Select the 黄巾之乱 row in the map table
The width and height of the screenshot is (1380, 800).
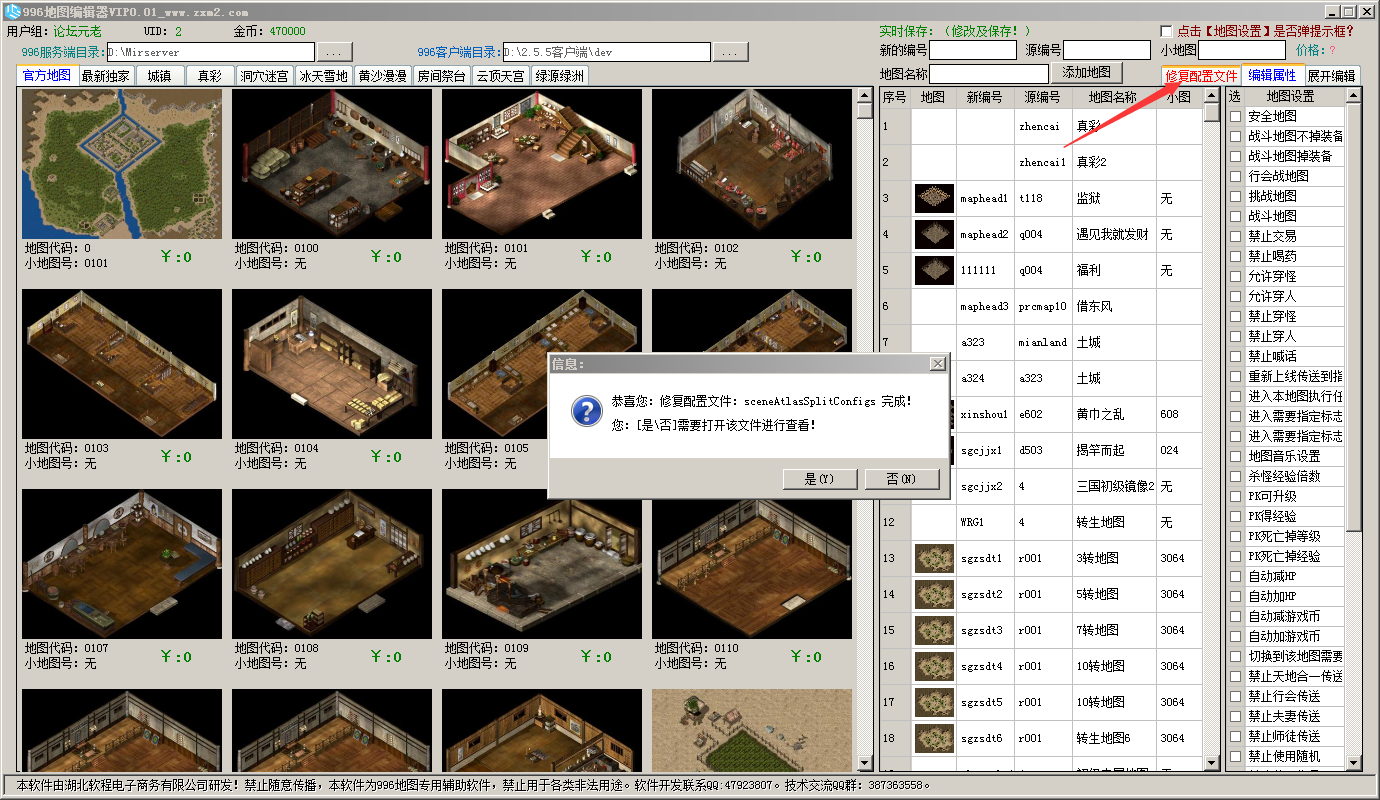[x=1040, y=414]
